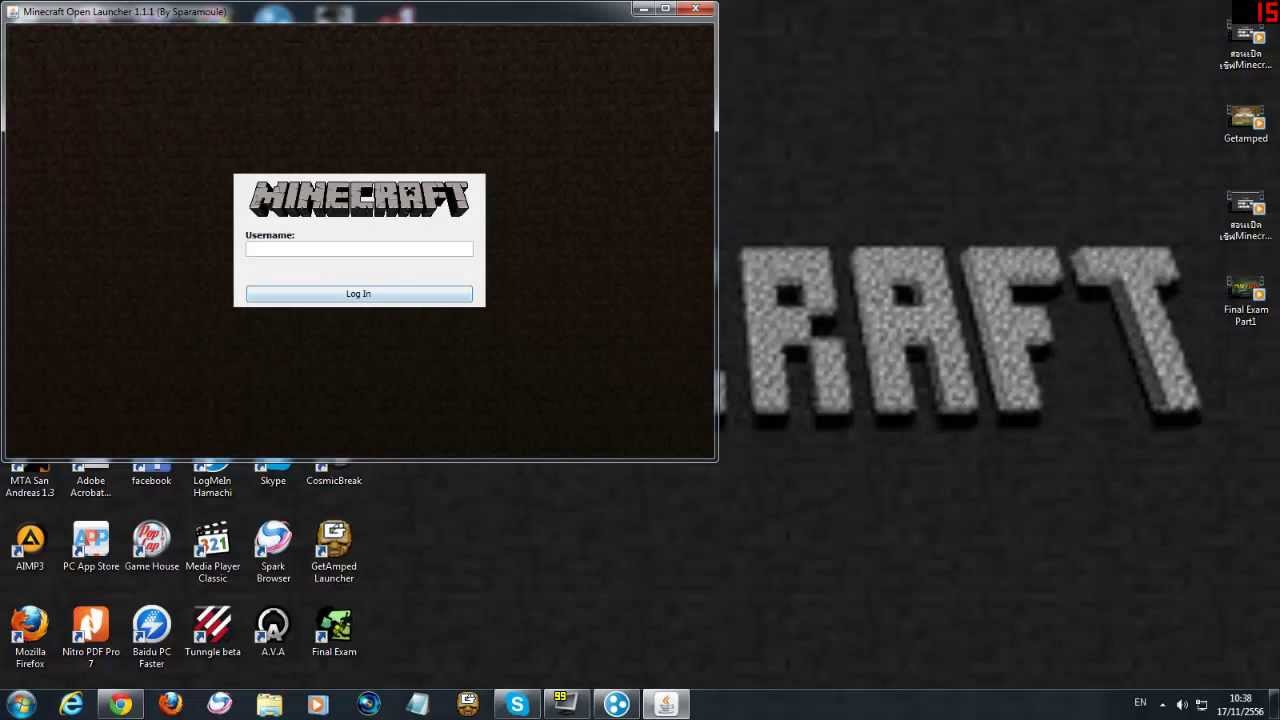Open Spark Browser from the taskbar
The width and height of the screenshot is (1280, 720).
(219, 705)
